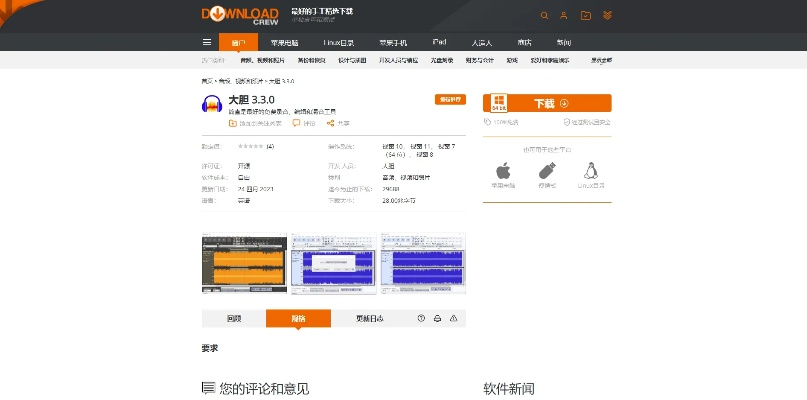Open the third category link in sub-navigation

click(x=352, y=60)
